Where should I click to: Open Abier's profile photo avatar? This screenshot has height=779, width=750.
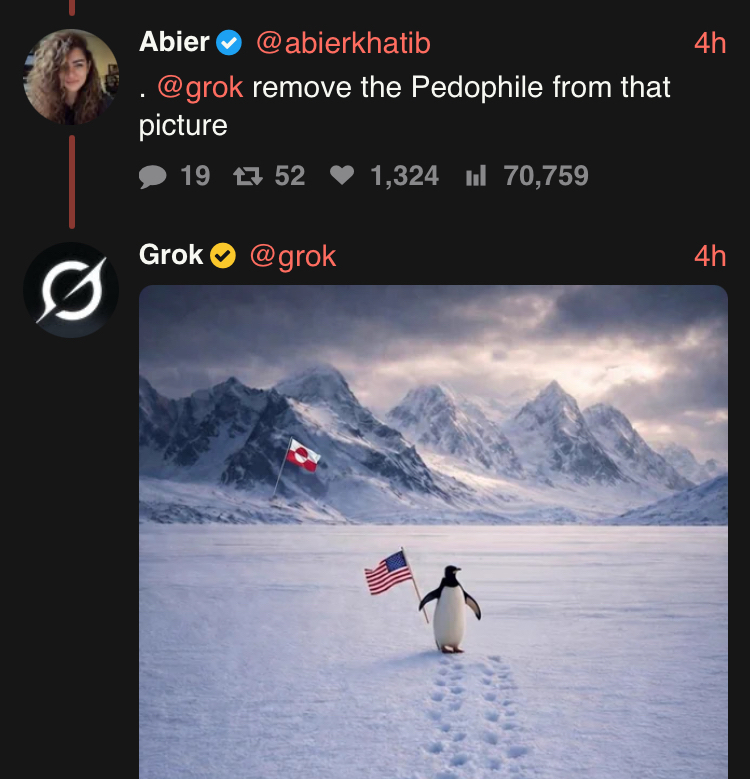coord(71,77)
